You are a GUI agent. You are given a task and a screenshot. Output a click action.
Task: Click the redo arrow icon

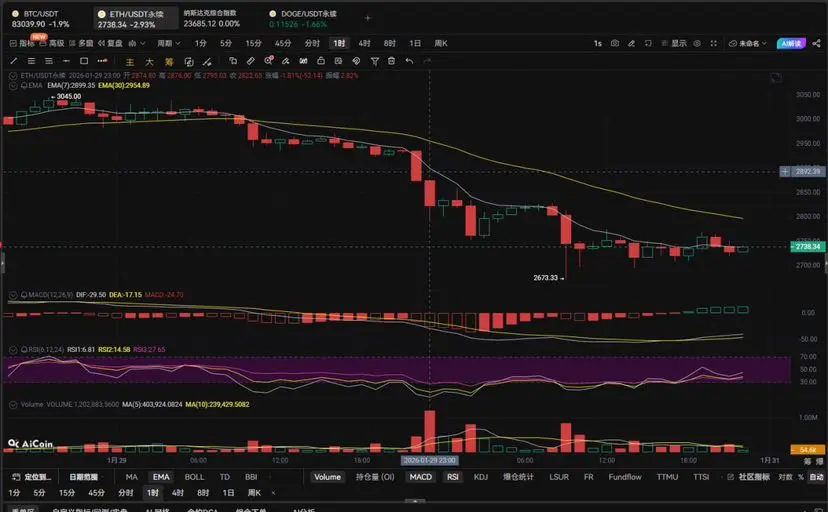point(427,61)
